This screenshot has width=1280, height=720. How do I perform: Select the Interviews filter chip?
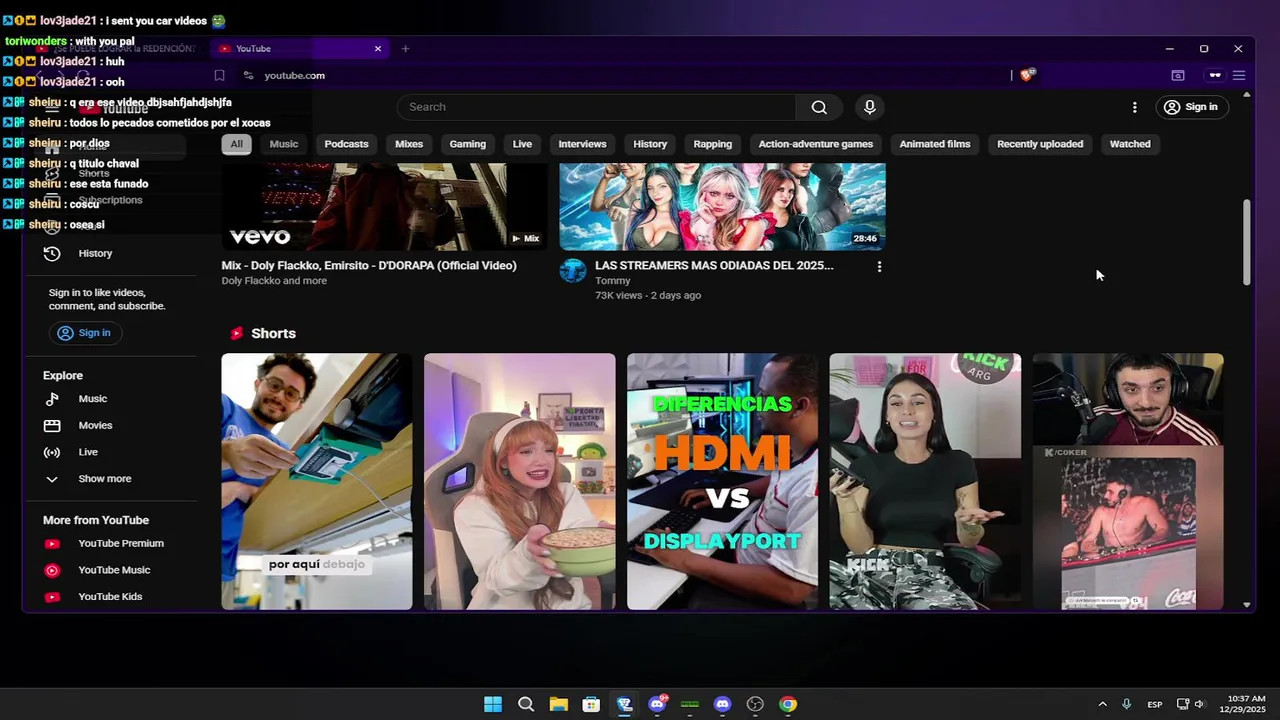582,144
